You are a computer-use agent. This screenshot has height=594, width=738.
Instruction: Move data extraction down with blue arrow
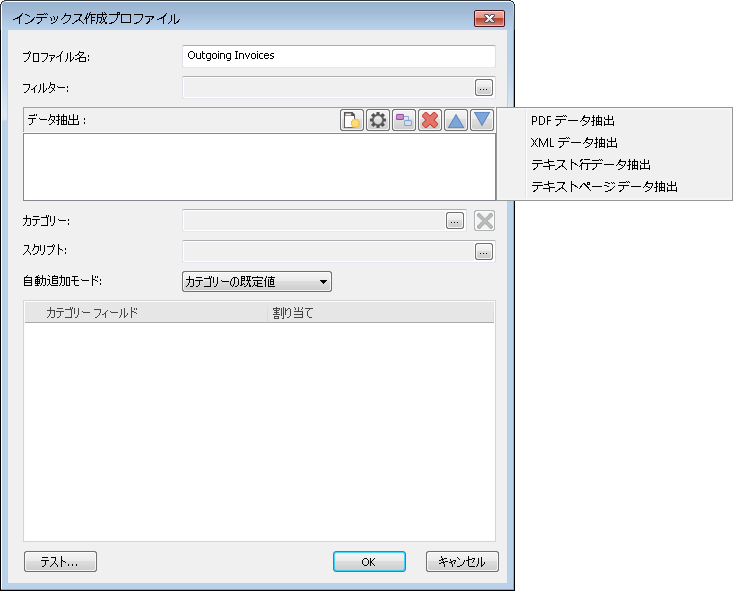[x=481, y=120]
